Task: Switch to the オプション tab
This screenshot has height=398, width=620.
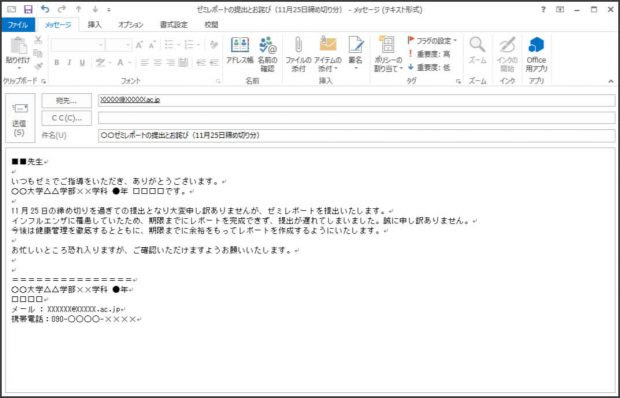Action: tap(130, 25)
